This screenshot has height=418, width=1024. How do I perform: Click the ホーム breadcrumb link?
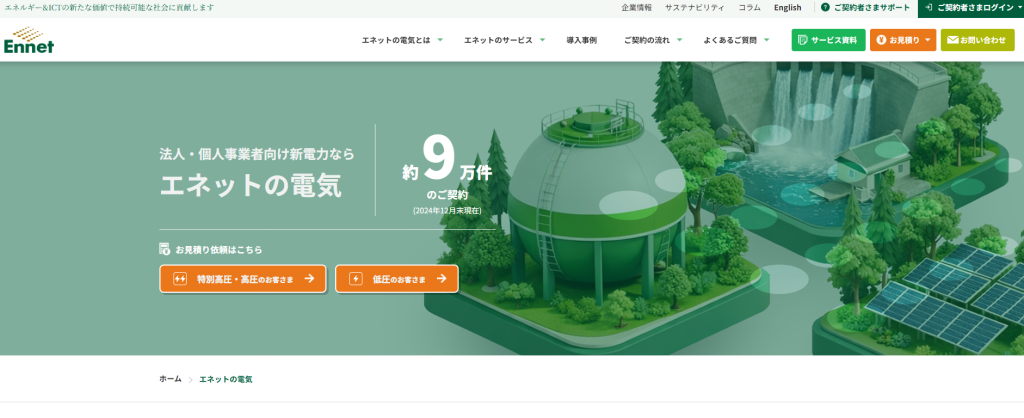click(170, 379)
